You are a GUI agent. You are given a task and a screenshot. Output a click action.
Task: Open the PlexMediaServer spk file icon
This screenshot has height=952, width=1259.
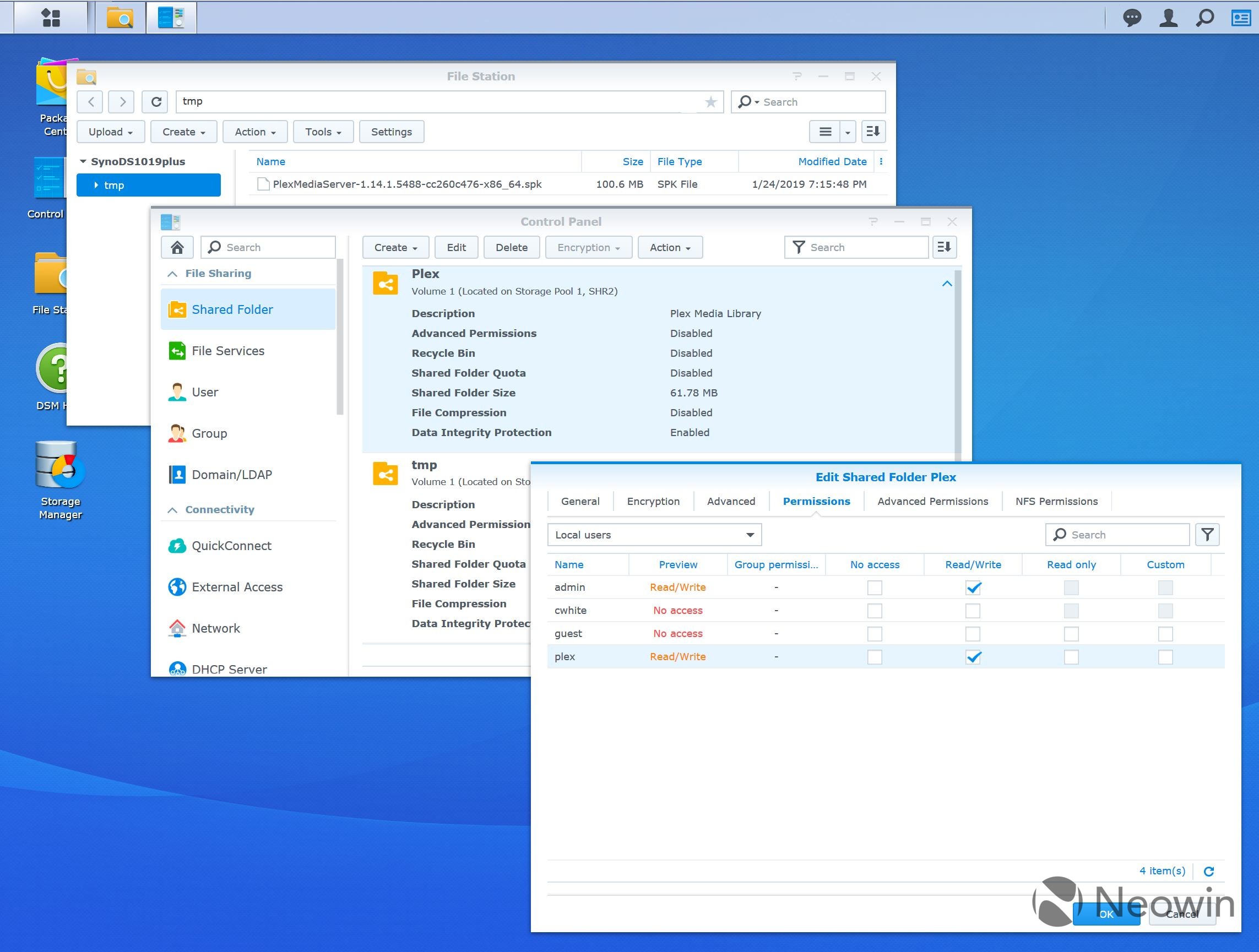(263, 184)
